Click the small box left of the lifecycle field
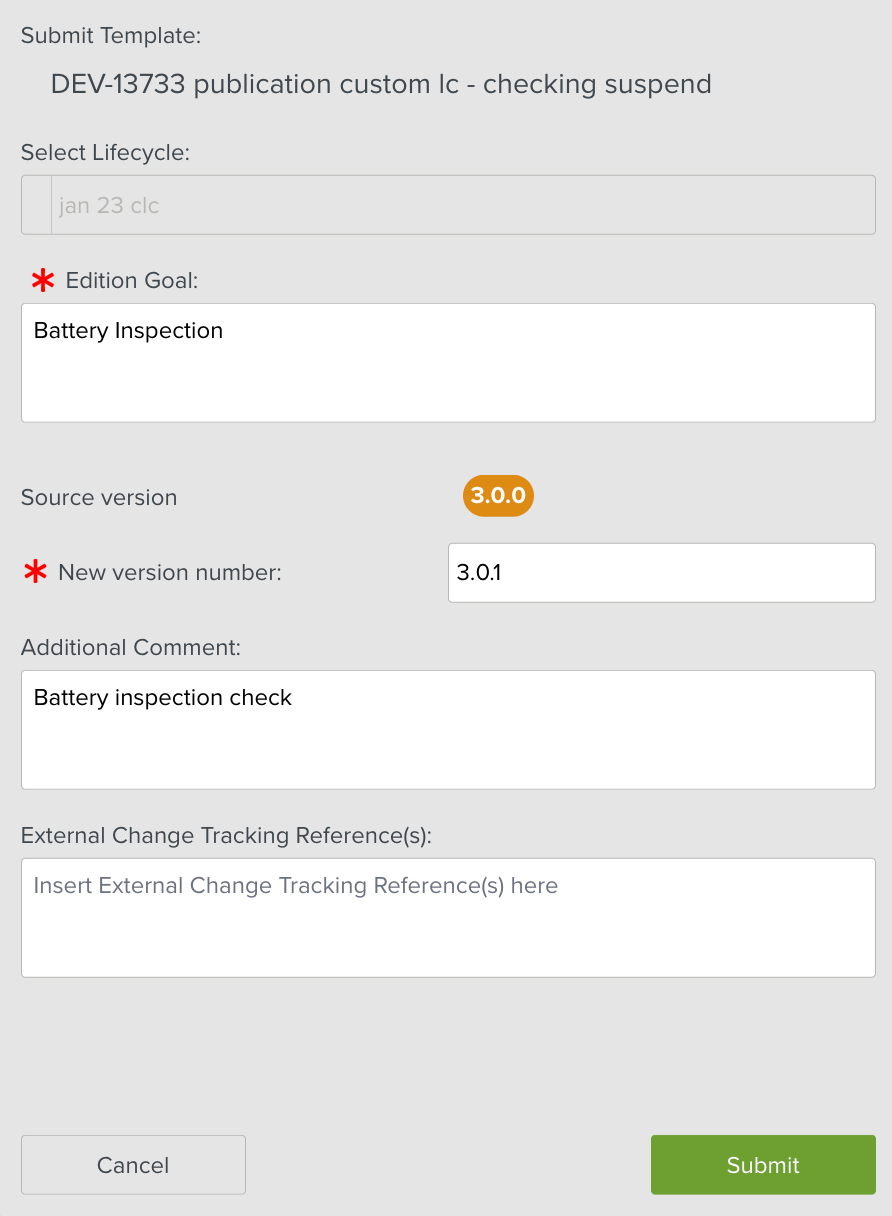892x1216 pixels. (36, 204)
